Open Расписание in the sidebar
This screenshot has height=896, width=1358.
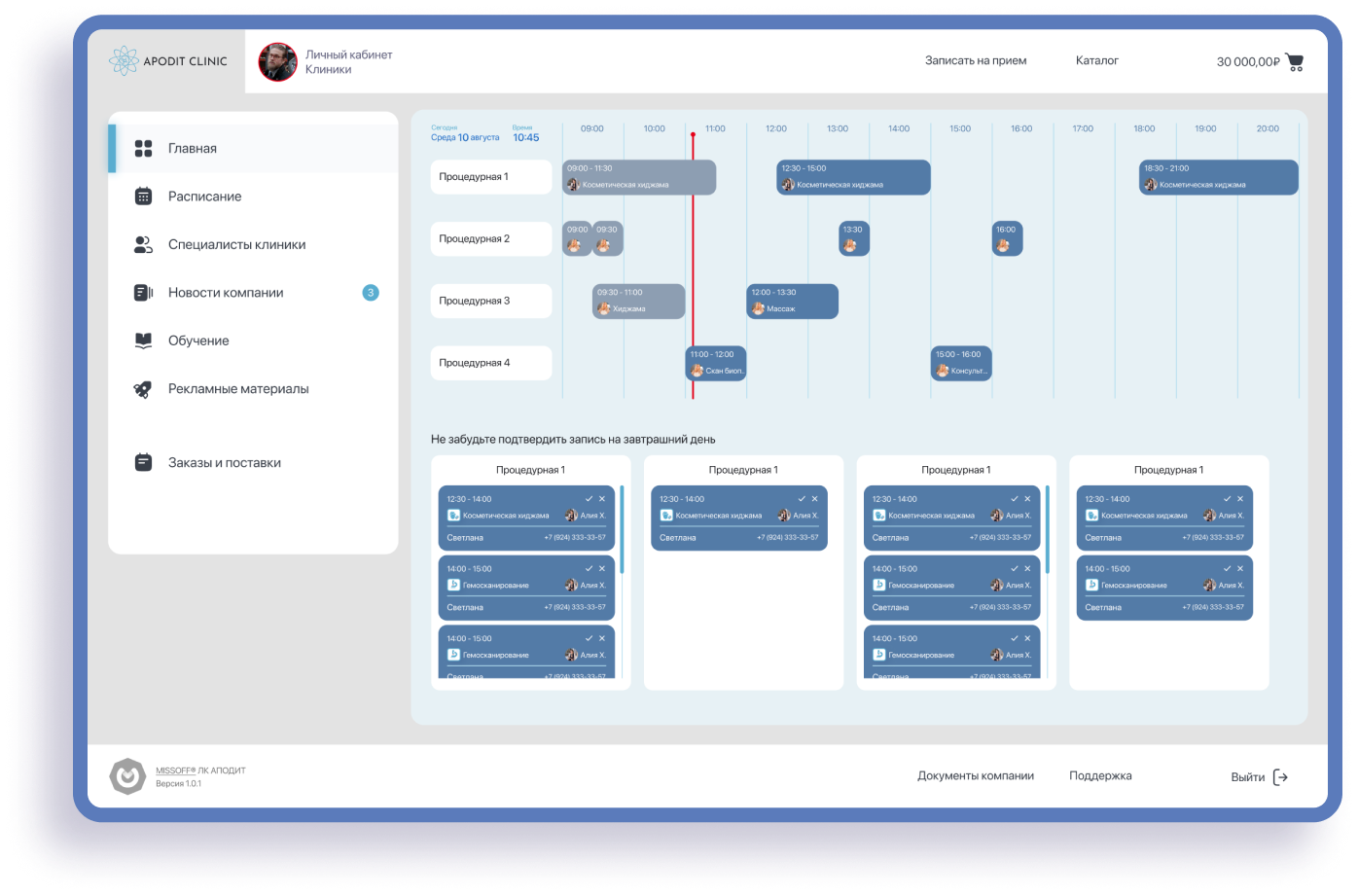click(x=253, y=197)
